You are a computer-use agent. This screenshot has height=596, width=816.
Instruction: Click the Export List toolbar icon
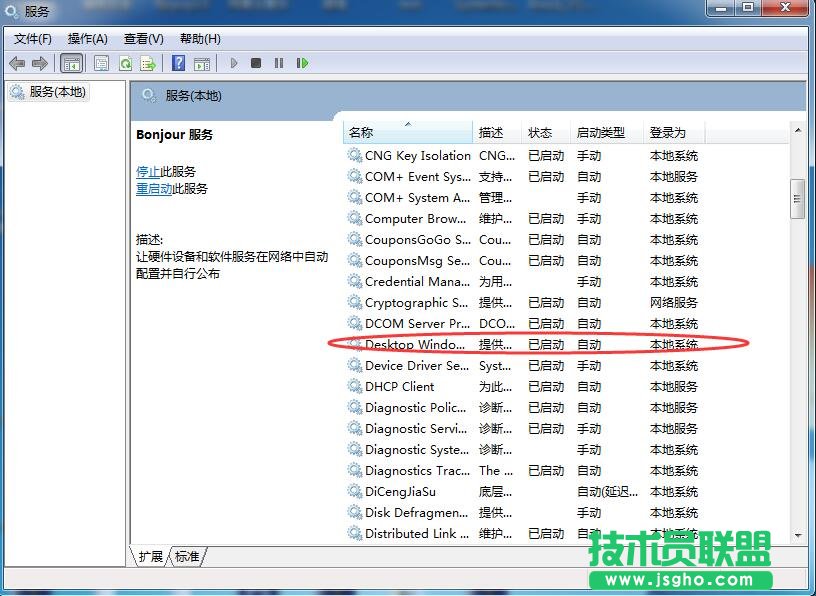click(147, 63)
